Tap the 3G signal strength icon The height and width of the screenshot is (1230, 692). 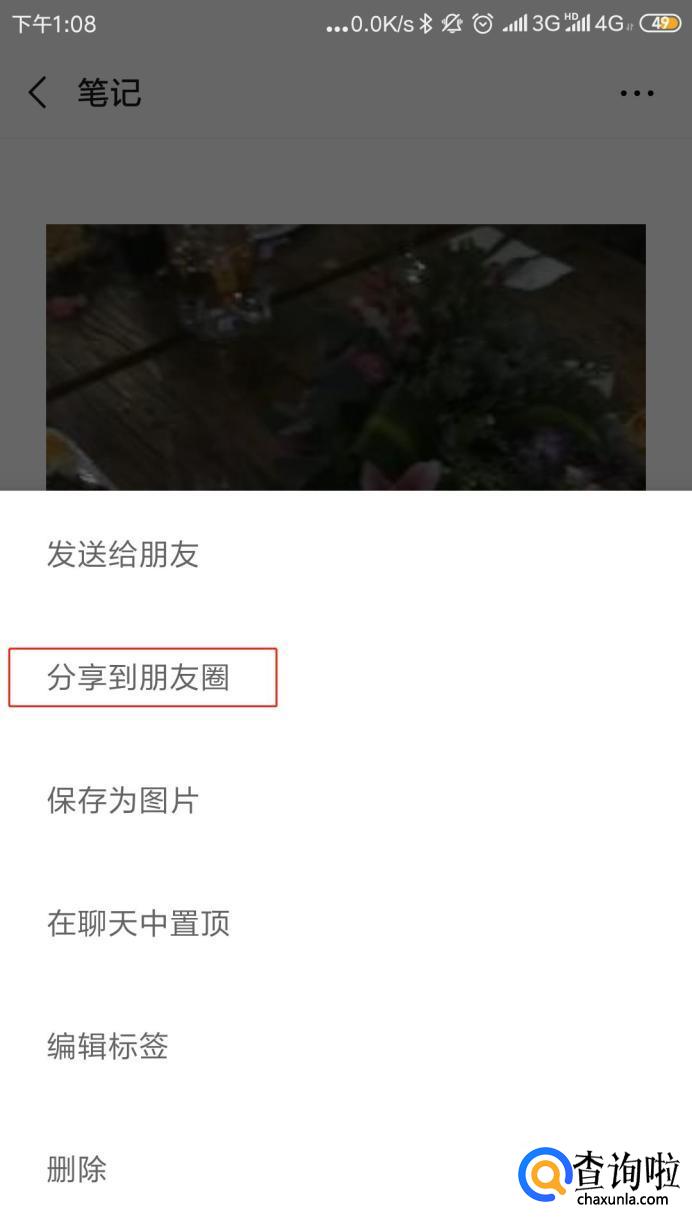[x=531, y=24]
